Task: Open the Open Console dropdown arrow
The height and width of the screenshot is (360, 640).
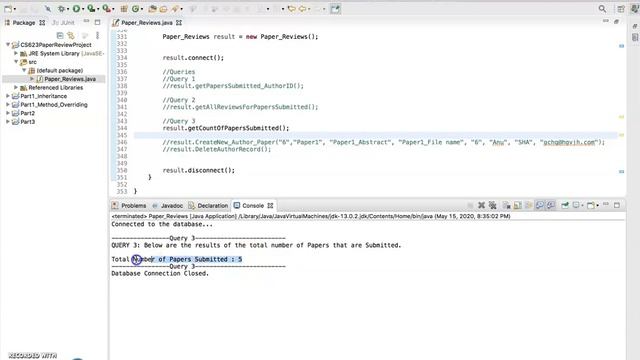Action: pyautogui.click(x=597, y=206)
